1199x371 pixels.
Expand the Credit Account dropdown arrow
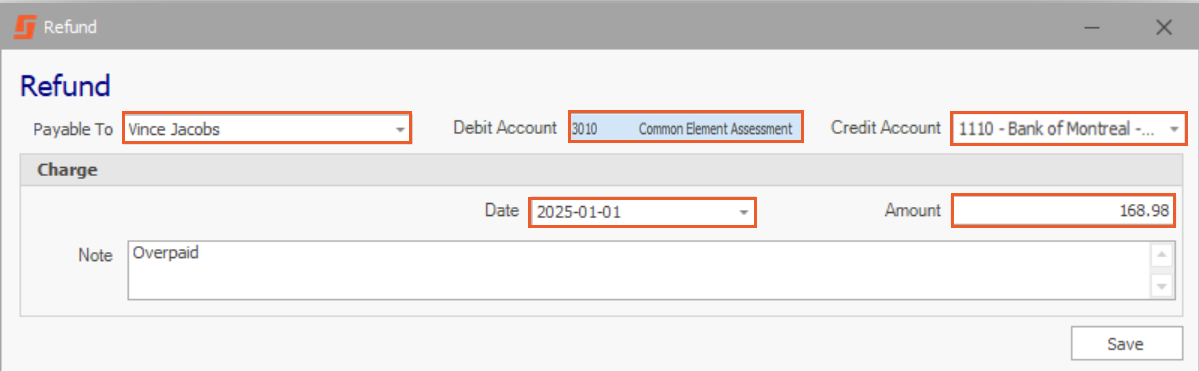[x=1174, y=129]
